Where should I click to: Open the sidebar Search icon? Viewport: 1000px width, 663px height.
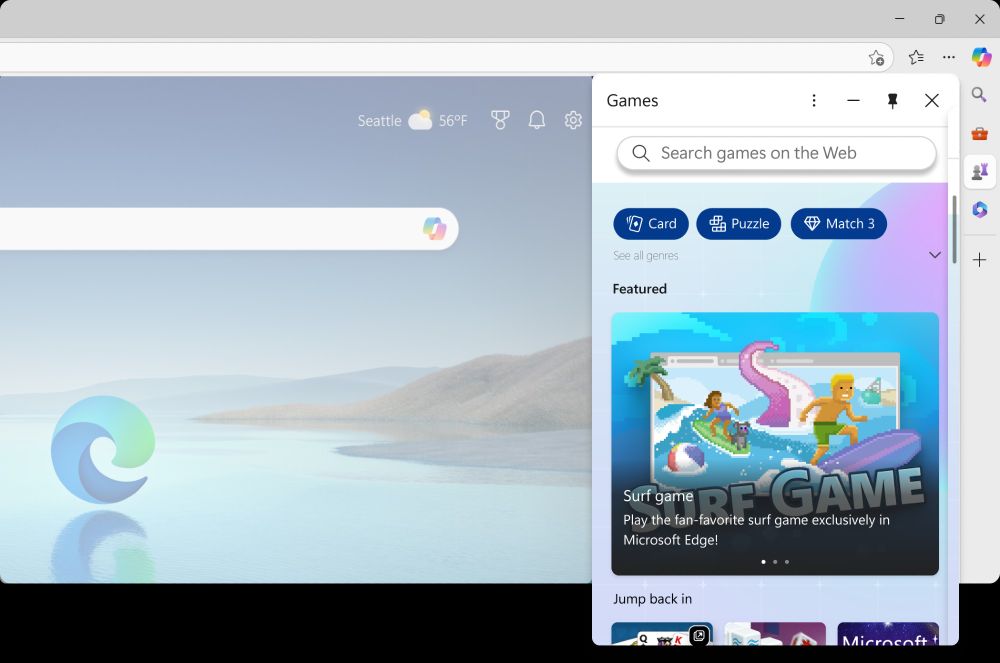click(x=979, y=95)
